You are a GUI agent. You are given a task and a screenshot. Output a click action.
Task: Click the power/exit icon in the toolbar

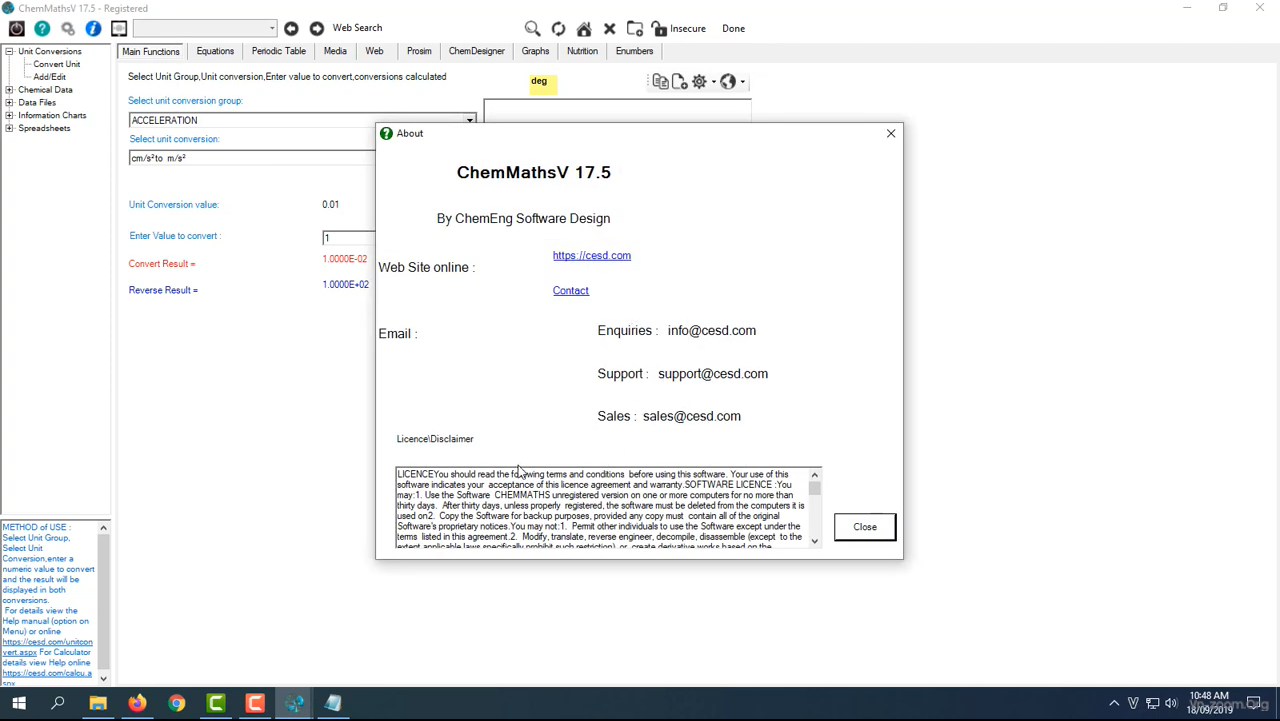[x=16, y=29]
